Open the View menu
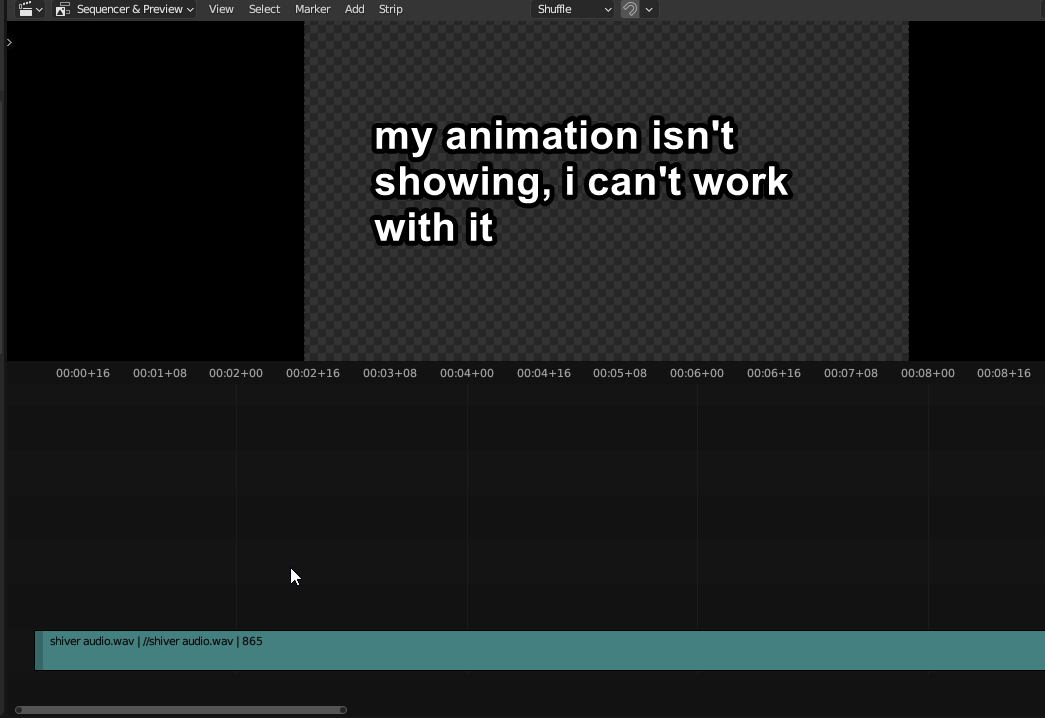This screenshot has height=718, width=1045. (x=221, y=9)
